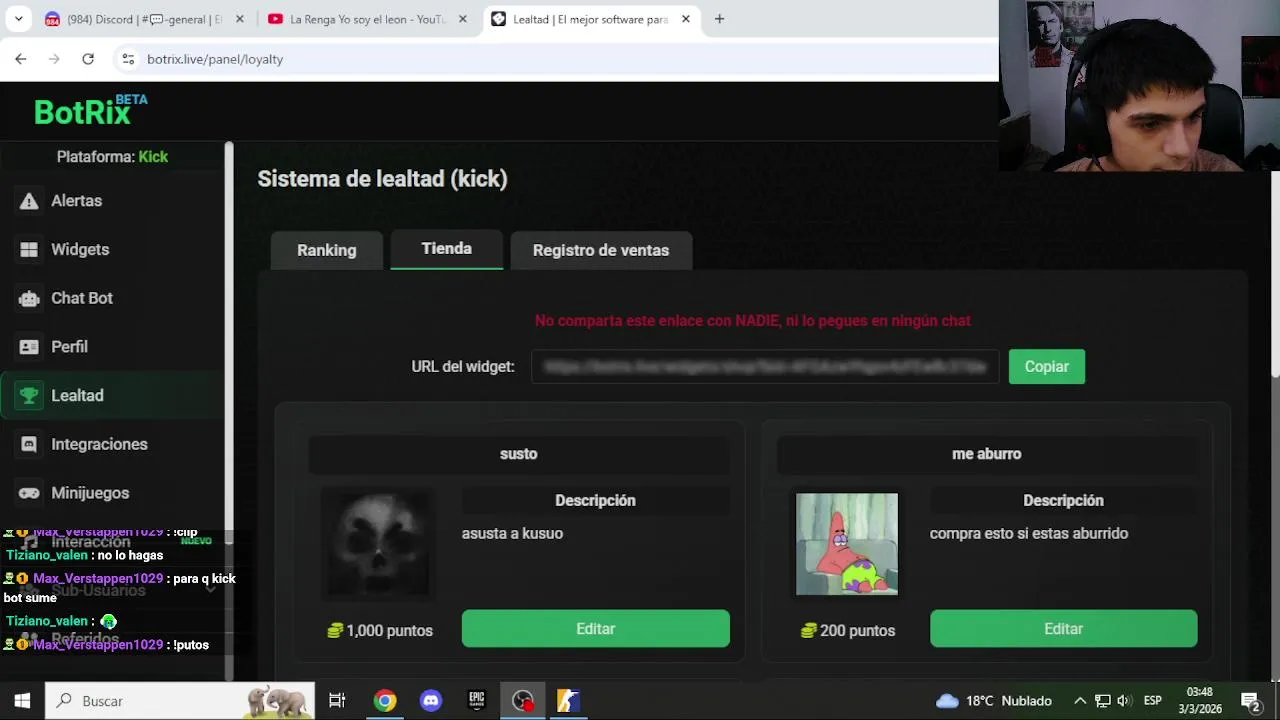The width and height of the screenshot is (1280, 720).
Task: Open Alertas in the sidebar
Action: (x=77, y=201)
